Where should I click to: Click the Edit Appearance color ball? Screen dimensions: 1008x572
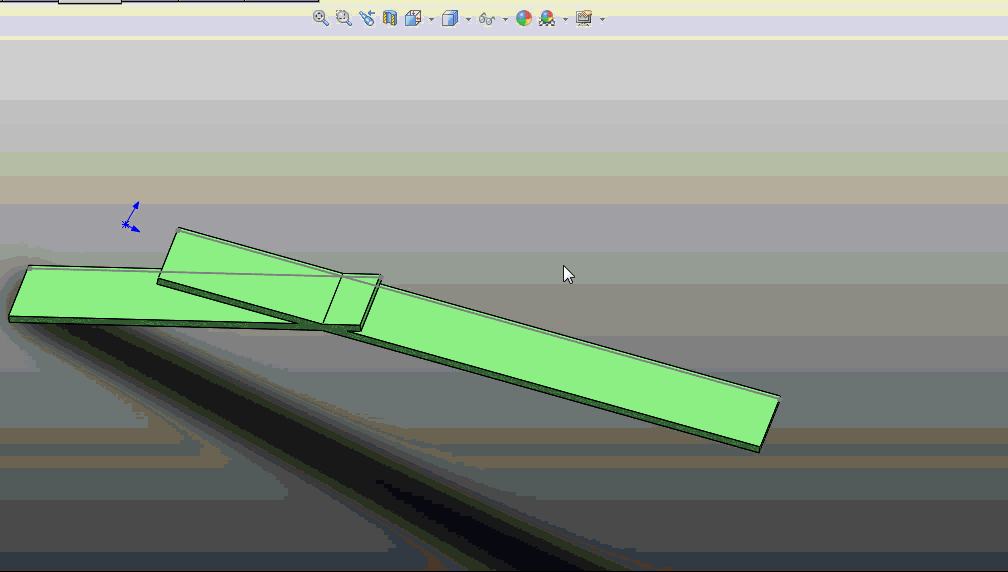[524, 18]
